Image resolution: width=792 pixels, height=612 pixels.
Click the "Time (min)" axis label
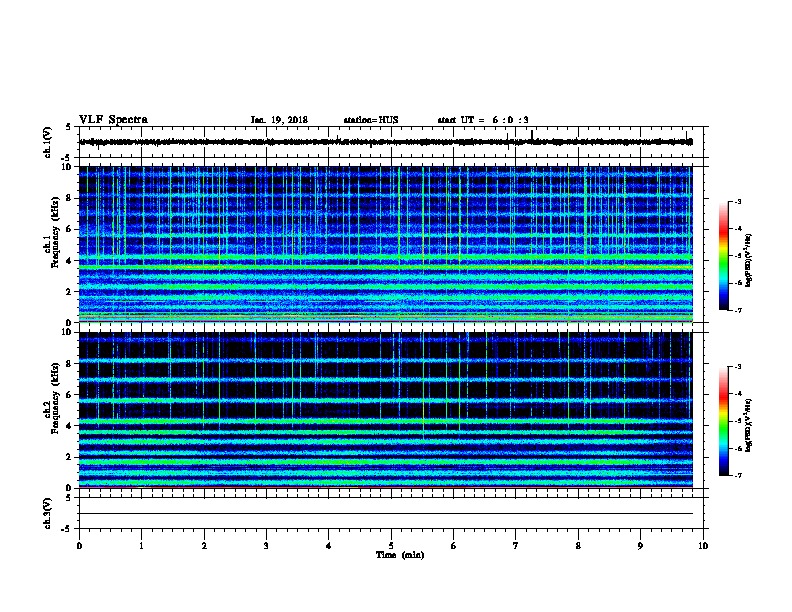400,555
